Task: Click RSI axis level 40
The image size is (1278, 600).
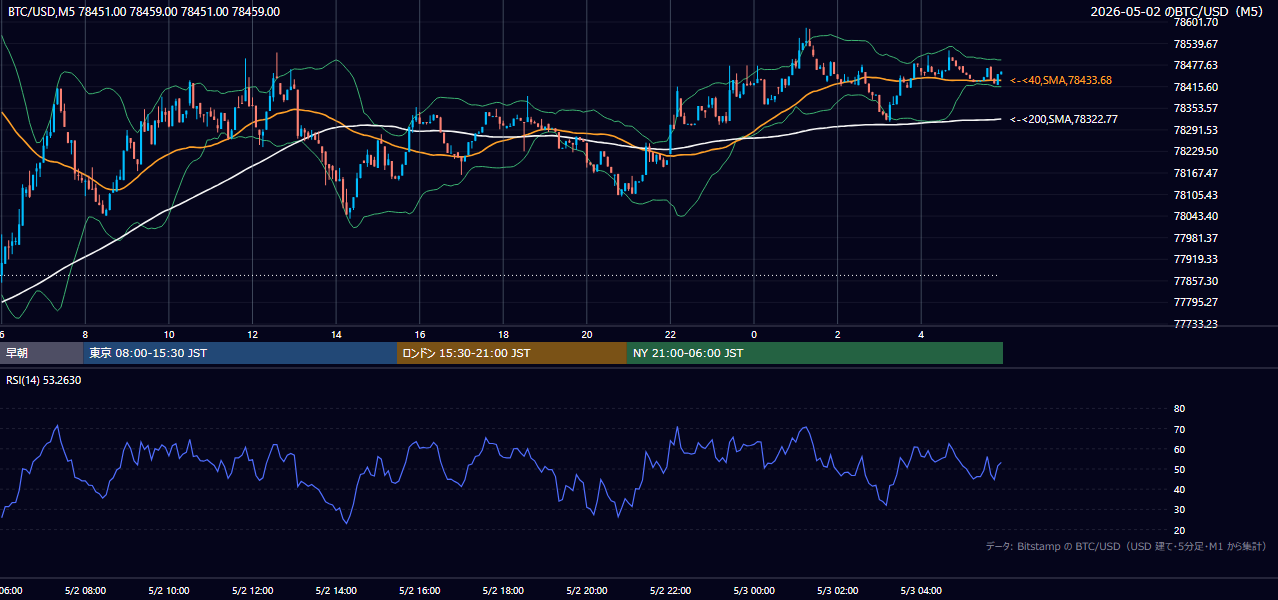Action: coord(1179,489)
